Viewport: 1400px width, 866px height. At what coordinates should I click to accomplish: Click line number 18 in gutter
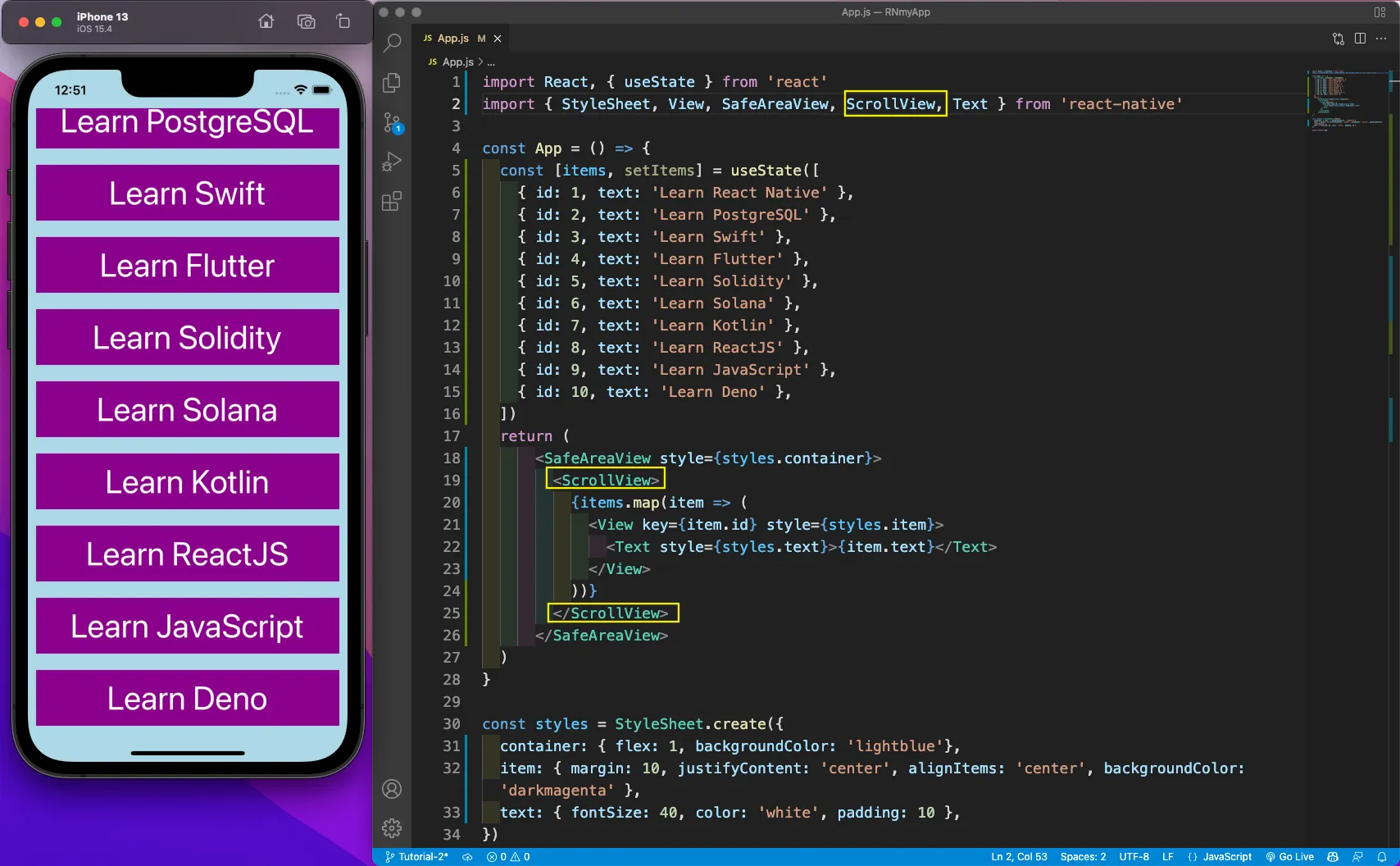pyautogui.click(x=452, y=458)
